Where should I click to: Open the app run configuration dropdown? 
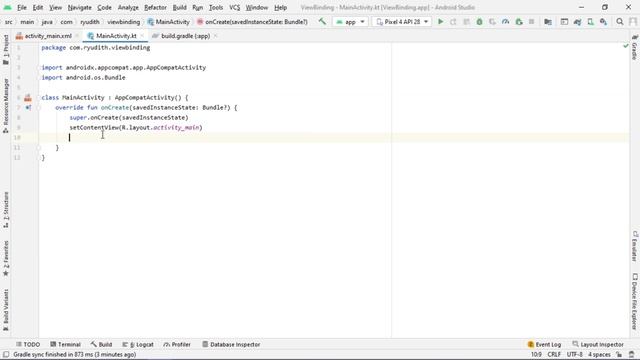click(350, 22)
